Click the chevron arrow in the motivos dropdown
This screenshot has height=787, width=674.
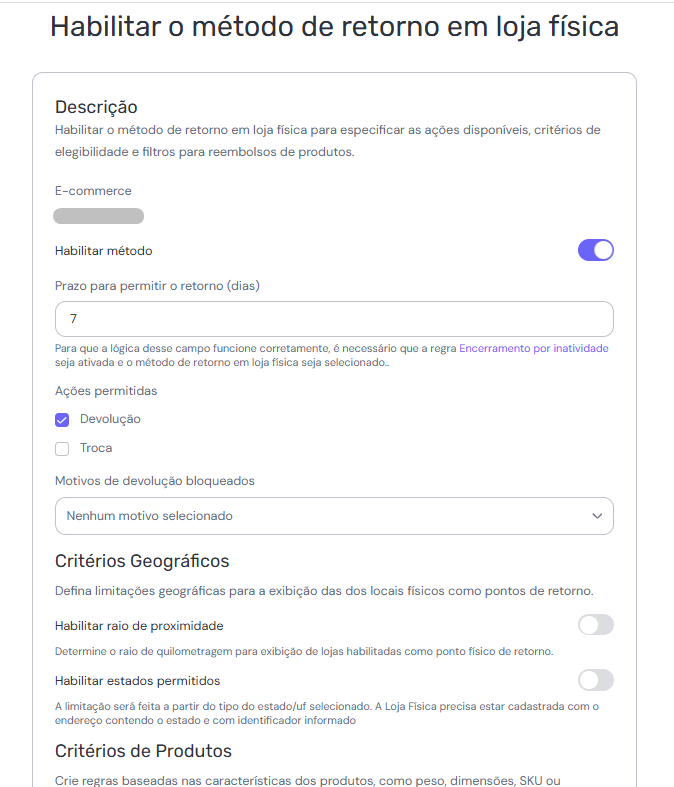point(597,516)
